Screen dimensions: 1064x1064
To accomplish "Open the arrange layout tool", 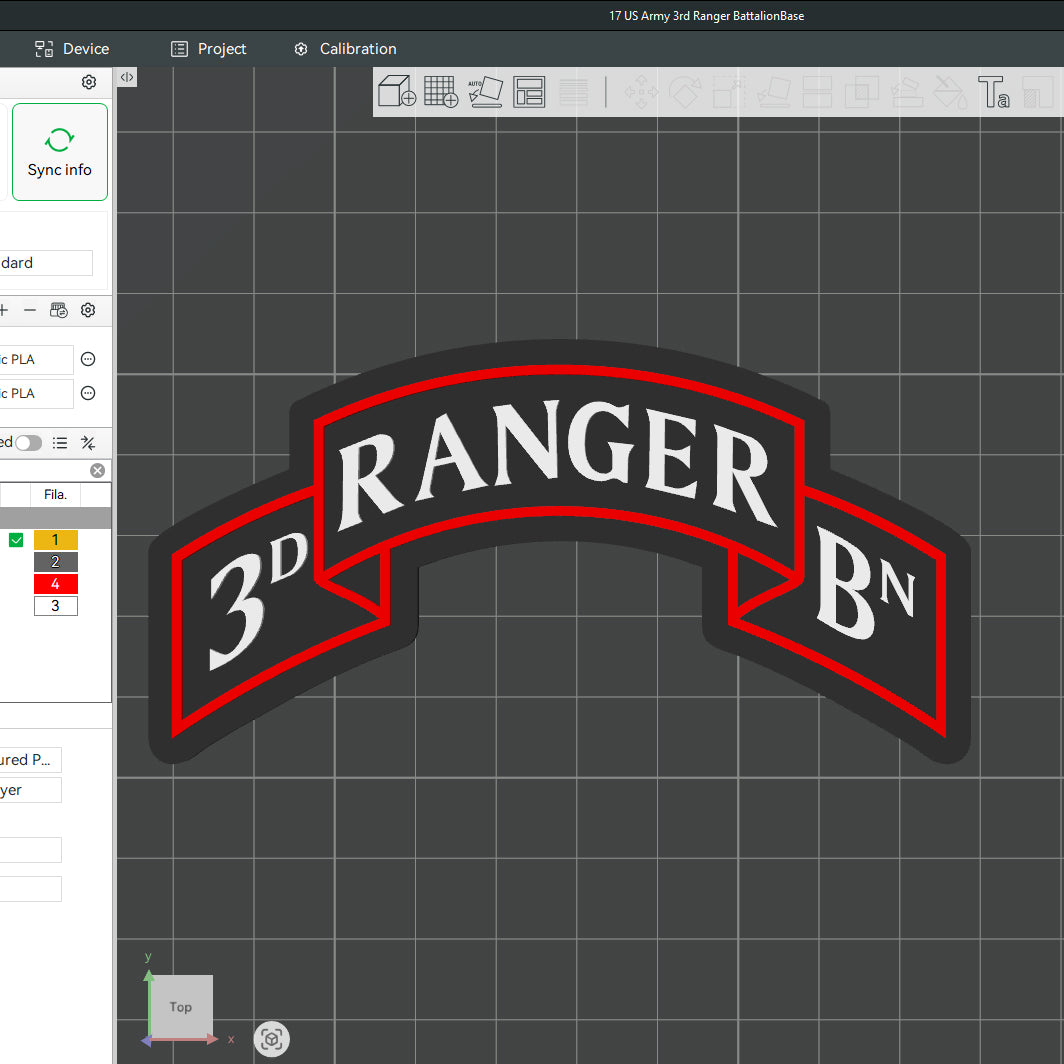I will 529,91.
